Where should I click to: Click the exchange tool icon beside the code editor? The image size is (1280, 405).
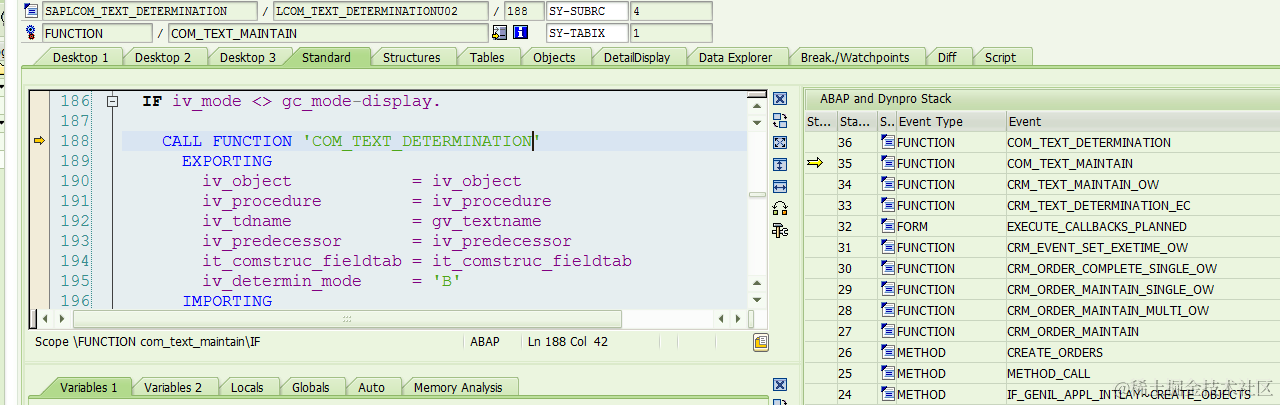[x=780, y=121]
